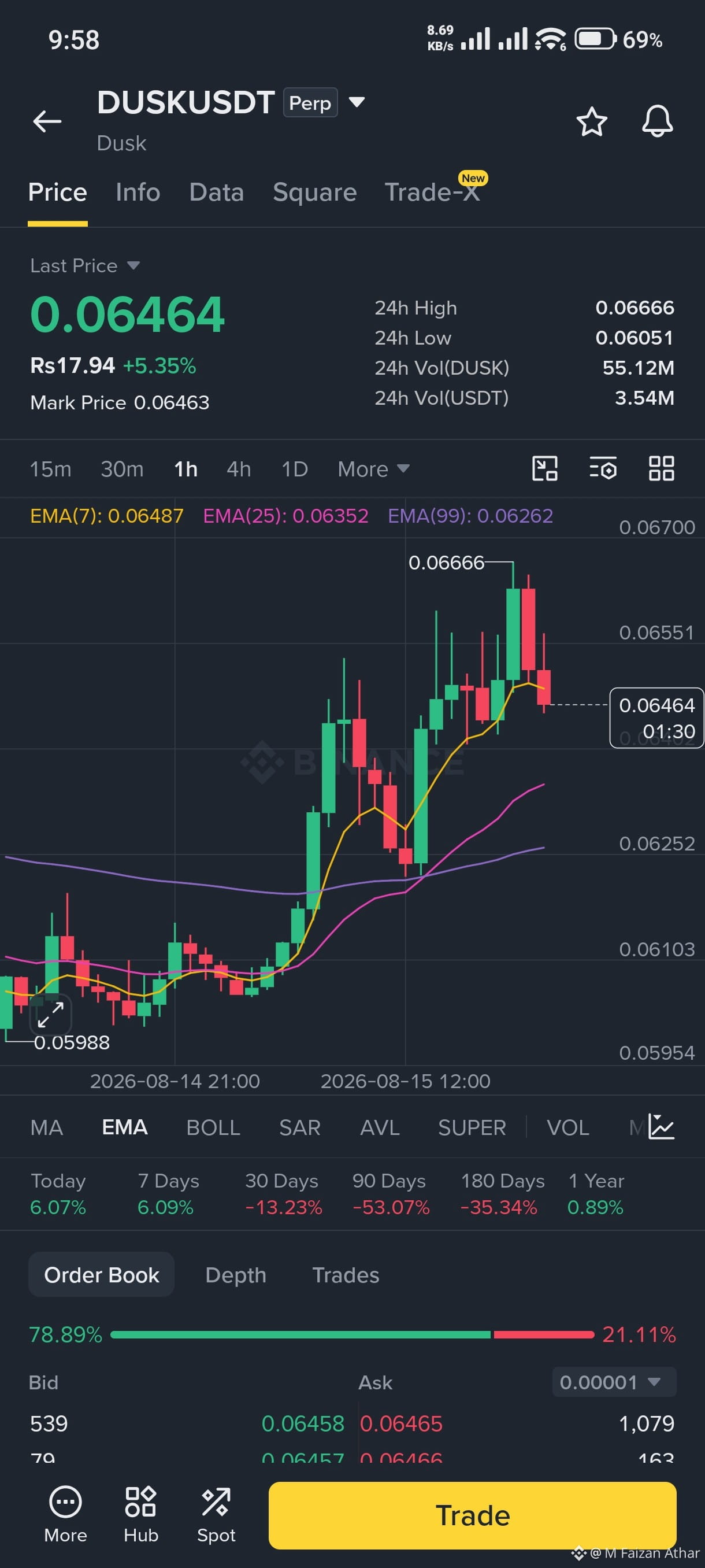Tap the 24h Vol(USDT) 3.54M value
This screenshot has width=705, height=1568.
pyautogui.click(x=644, y=397)
